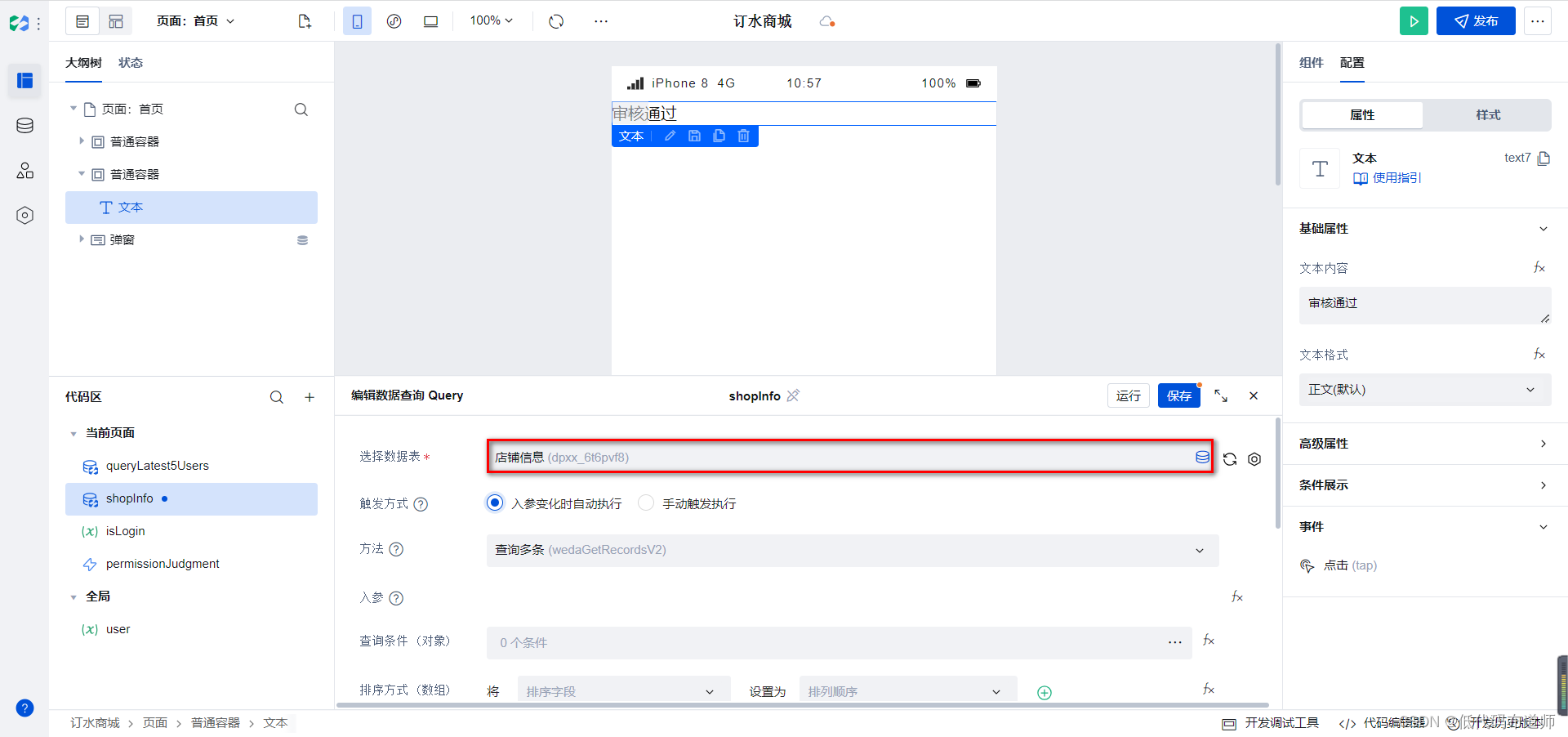Open top-right more menu ellipsis
This screenshot has height=737, width=1568.
click(1538, 21)
